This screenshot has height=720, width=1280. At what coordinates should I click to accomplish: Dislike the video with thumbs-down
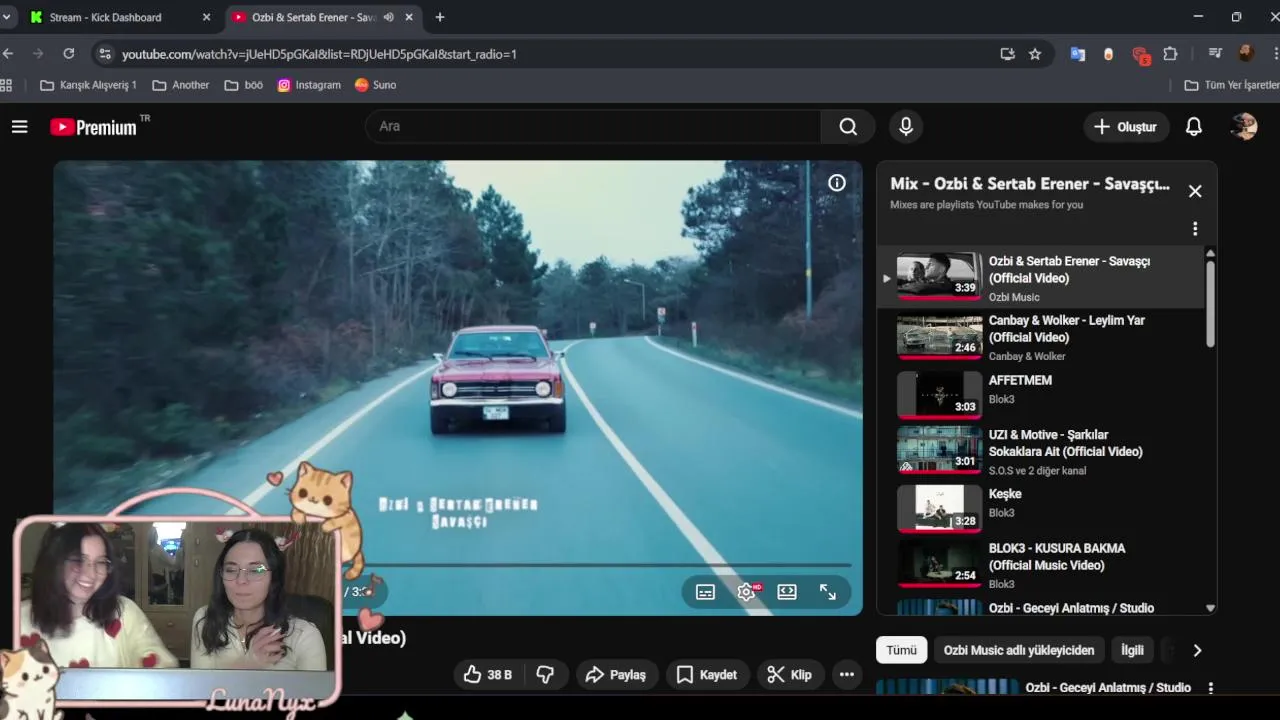point(545,675)
